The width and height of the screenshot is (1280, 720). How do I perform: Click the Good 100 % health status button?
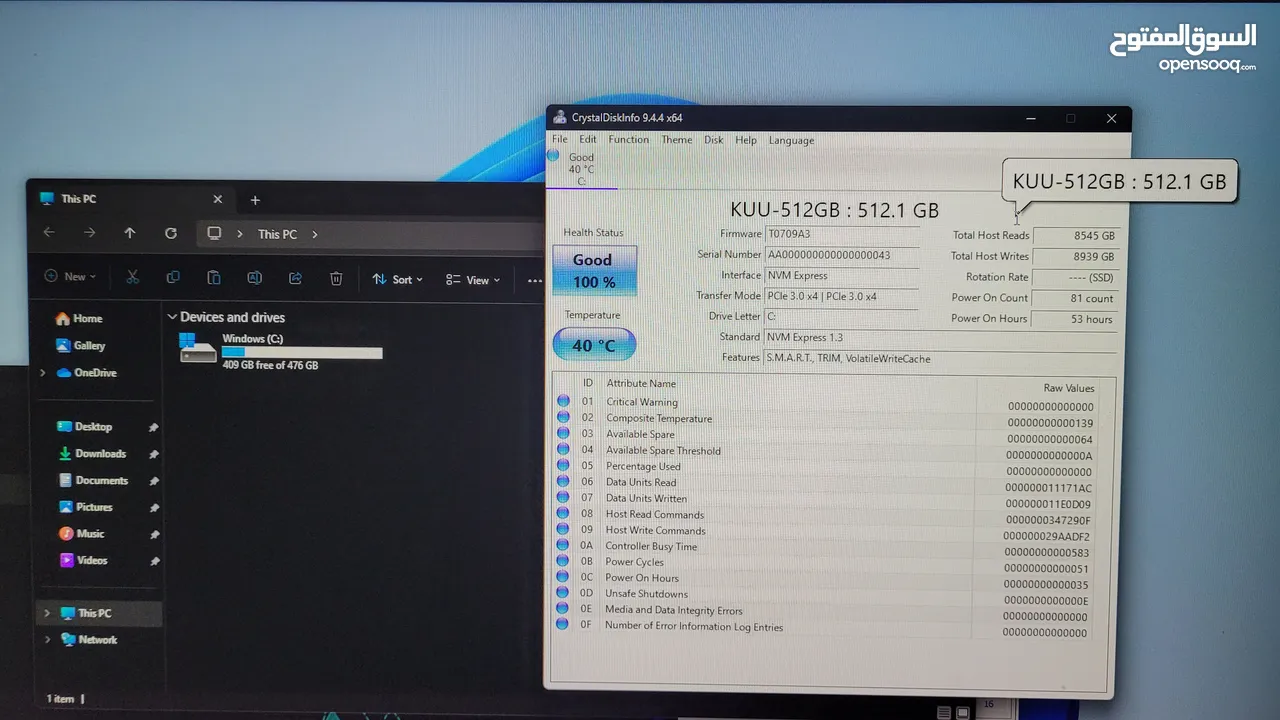(593, 271)
